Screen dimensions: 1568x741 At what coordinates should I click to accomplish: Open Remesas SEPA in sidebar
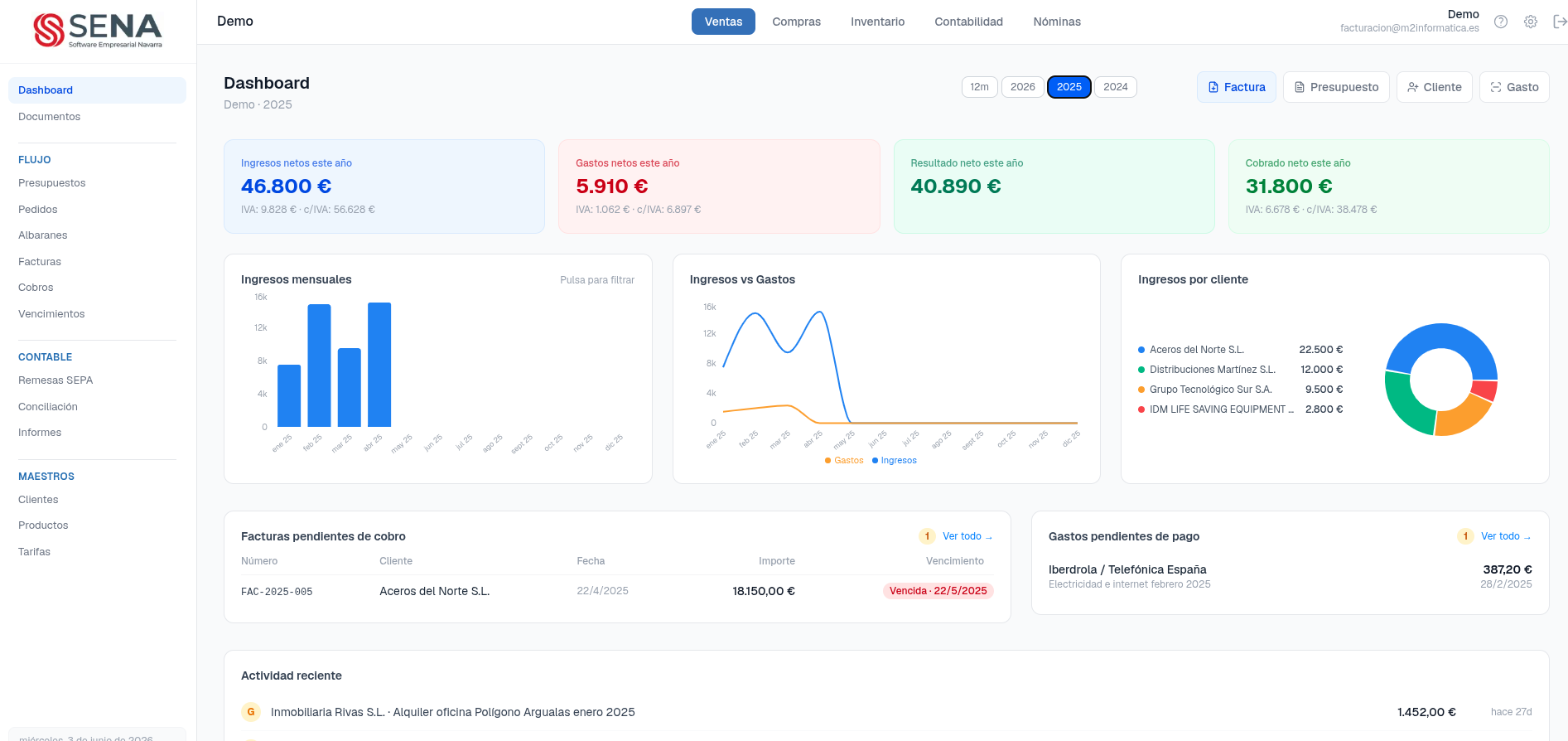coord(97,380)
